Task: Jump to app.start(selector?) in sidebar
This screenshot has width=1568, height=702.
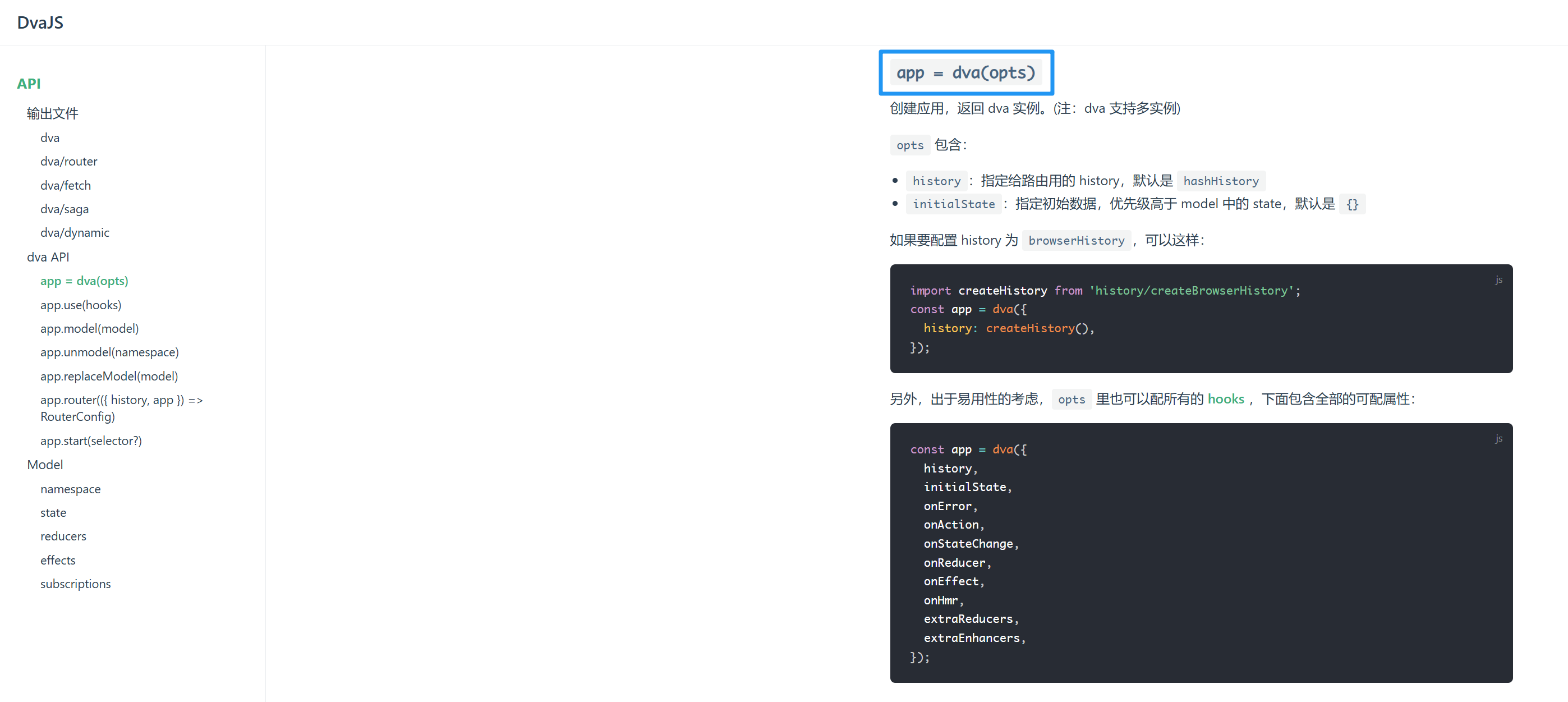Action: pos(91,441)
